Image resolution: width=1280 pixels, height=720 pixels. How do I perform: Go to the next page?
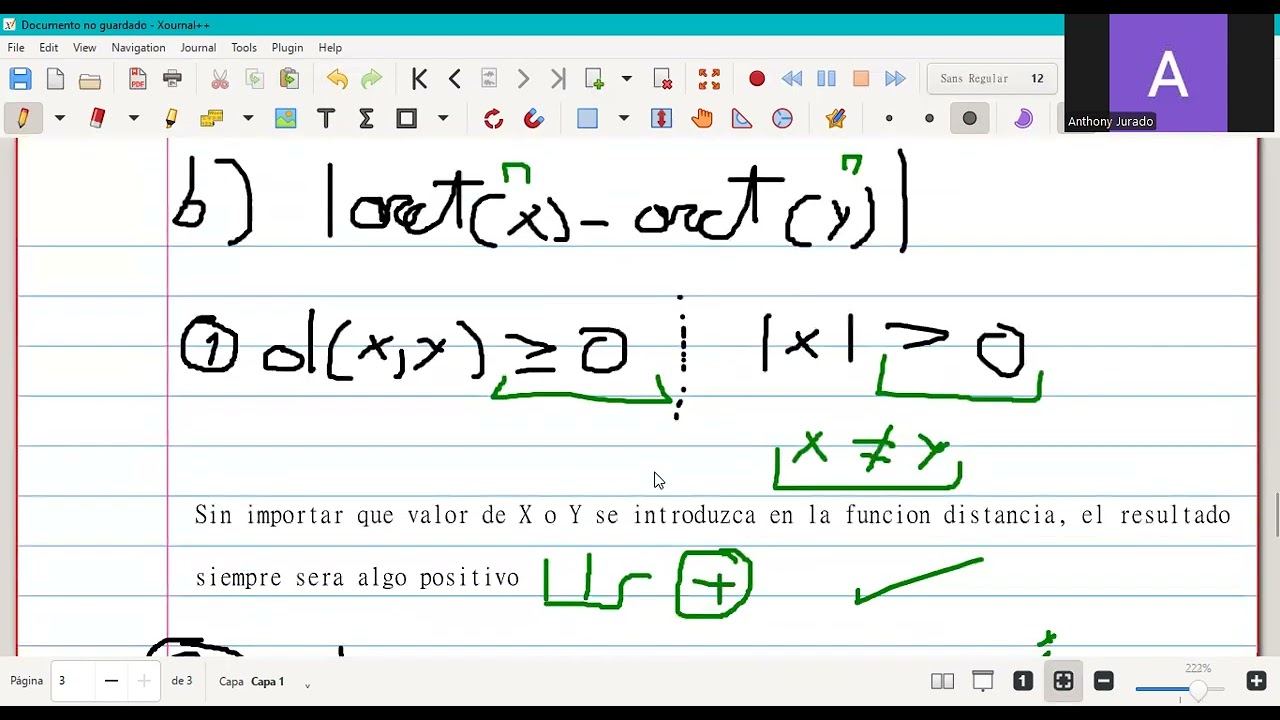523,79
